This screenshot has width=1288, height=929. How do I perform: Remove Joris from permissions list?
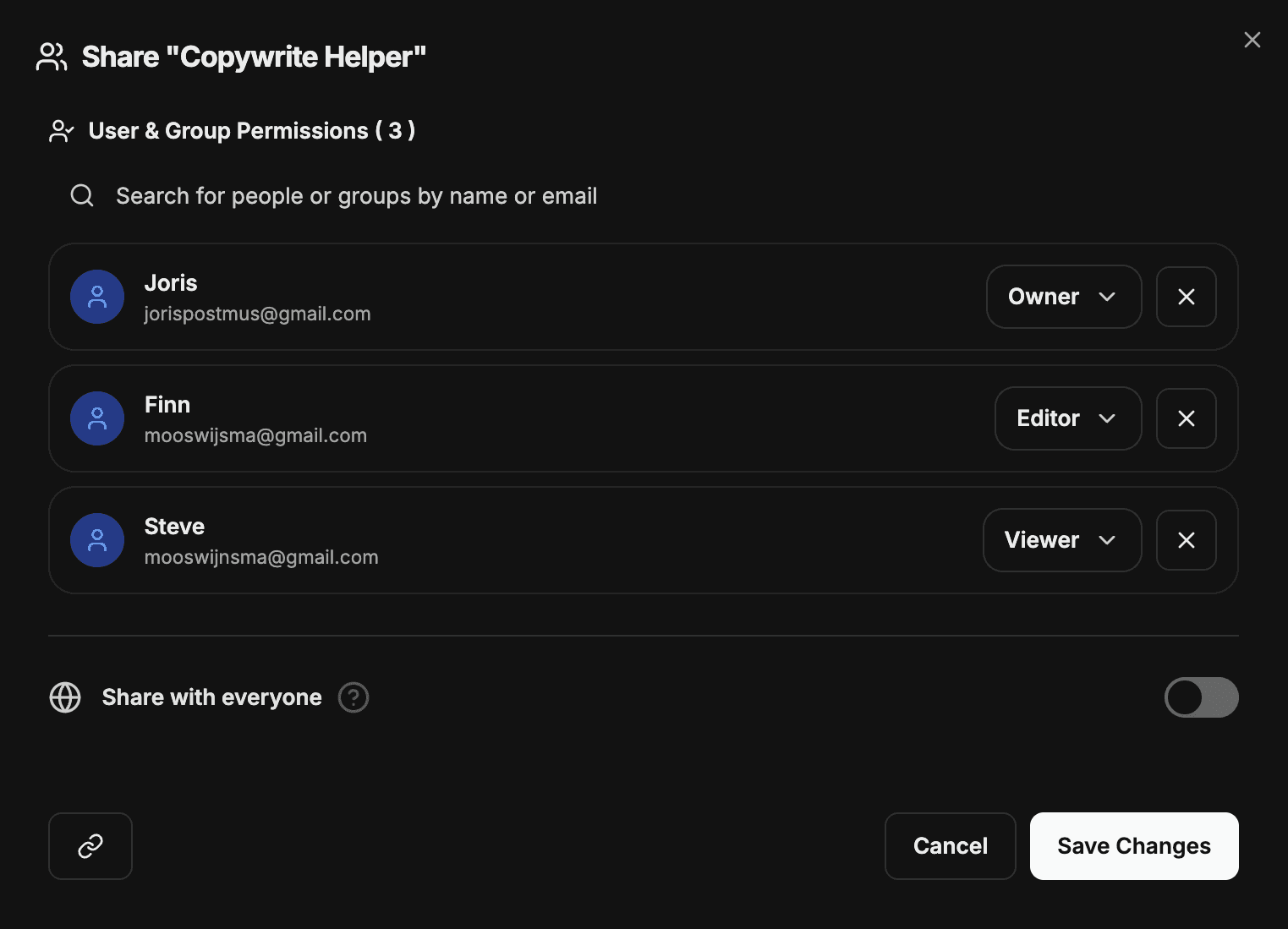tap(1187, 297)
